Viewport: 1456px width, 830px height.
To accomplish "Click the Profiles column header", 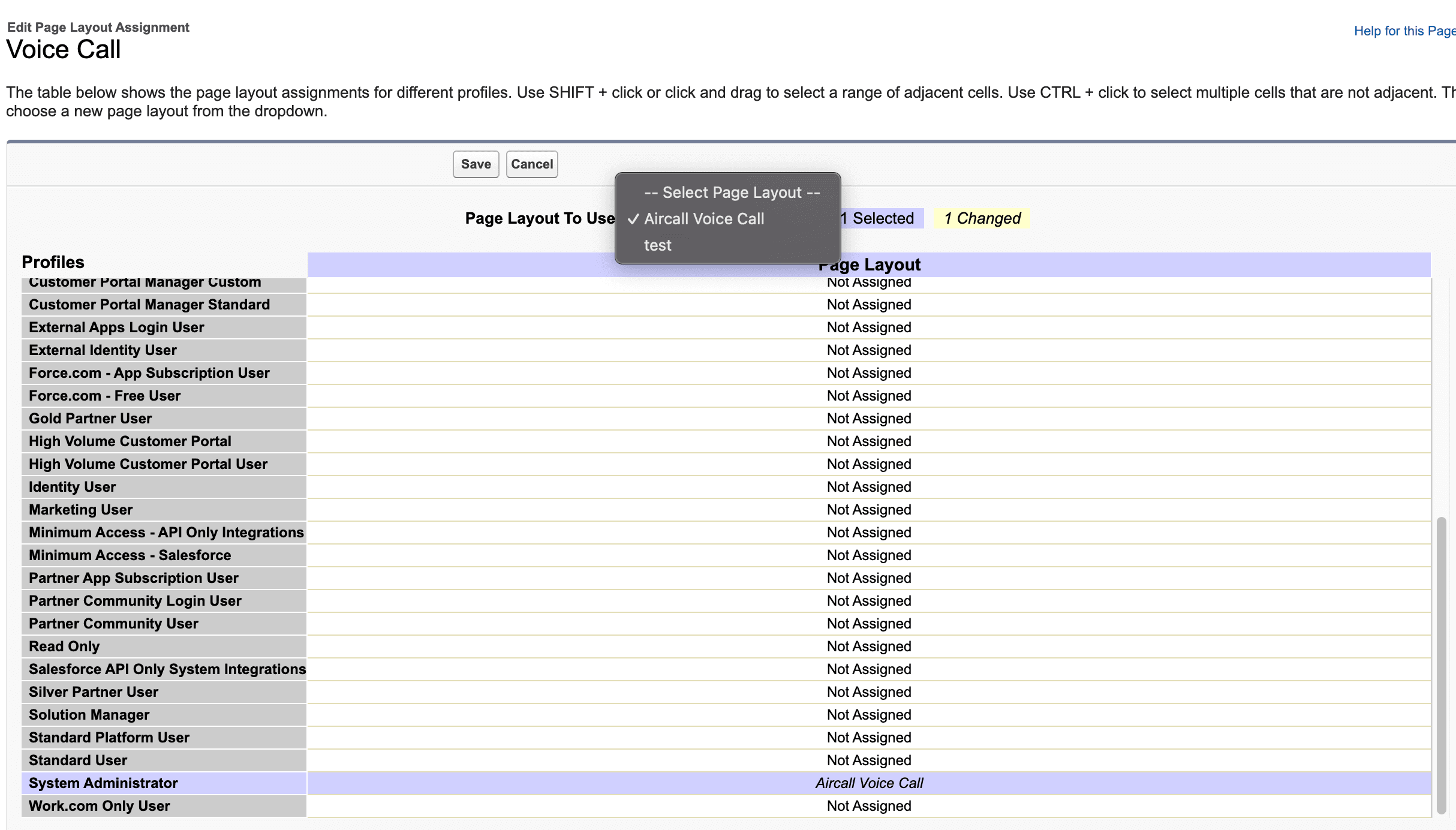I will point(53,261).
